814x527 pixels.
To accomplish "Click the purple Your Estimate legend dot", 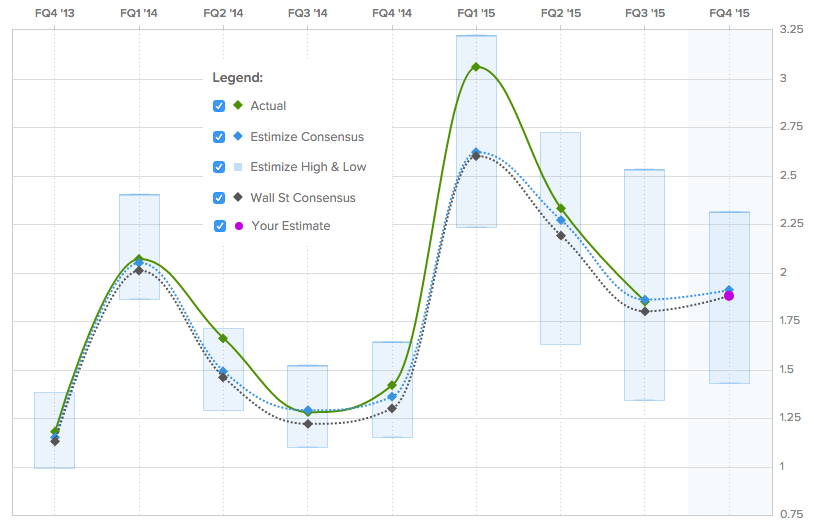I will coord(238,226).
